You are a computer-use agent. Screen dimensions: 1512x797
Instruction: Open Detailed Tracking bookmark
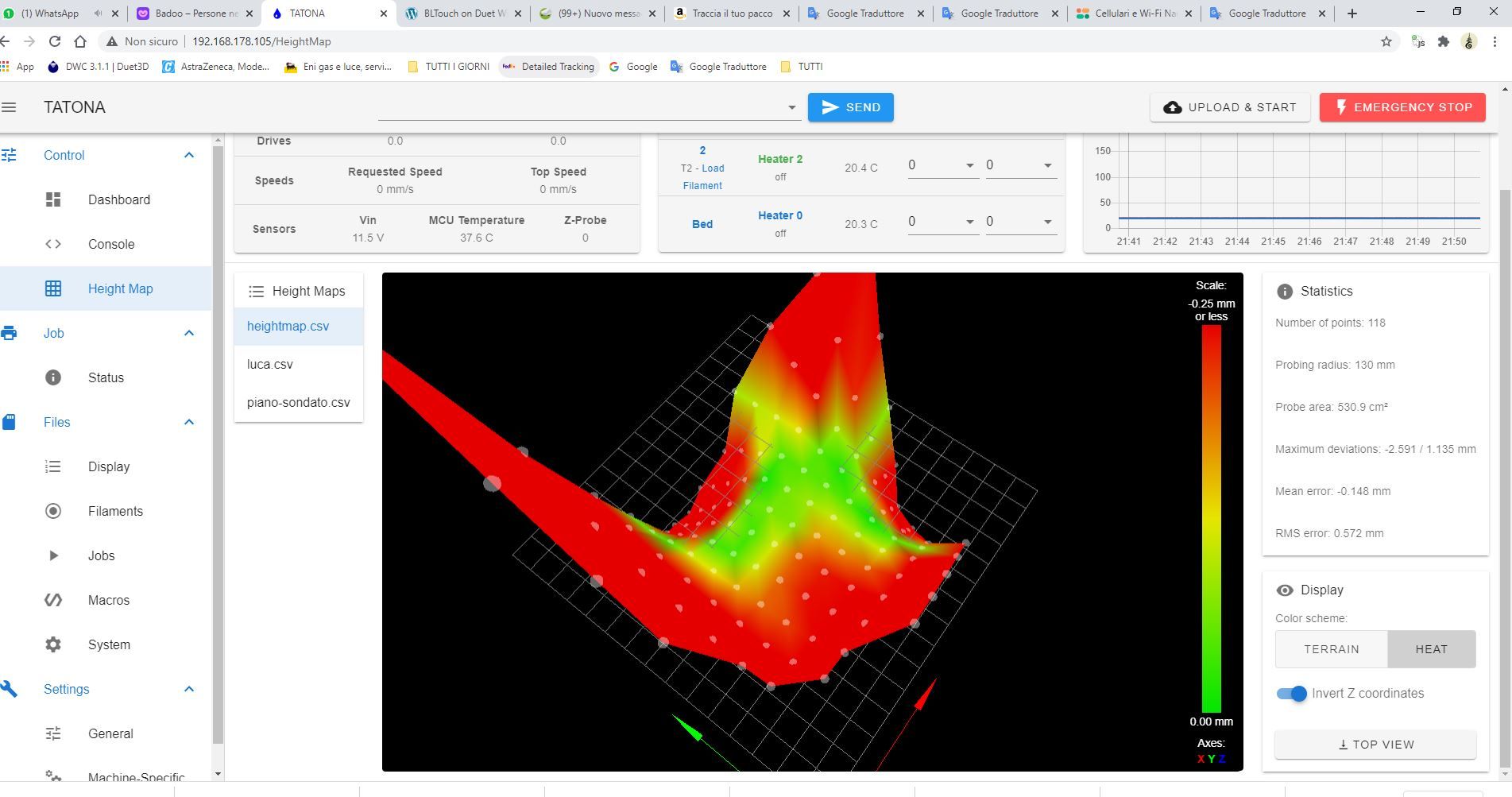tap(548, 67)
